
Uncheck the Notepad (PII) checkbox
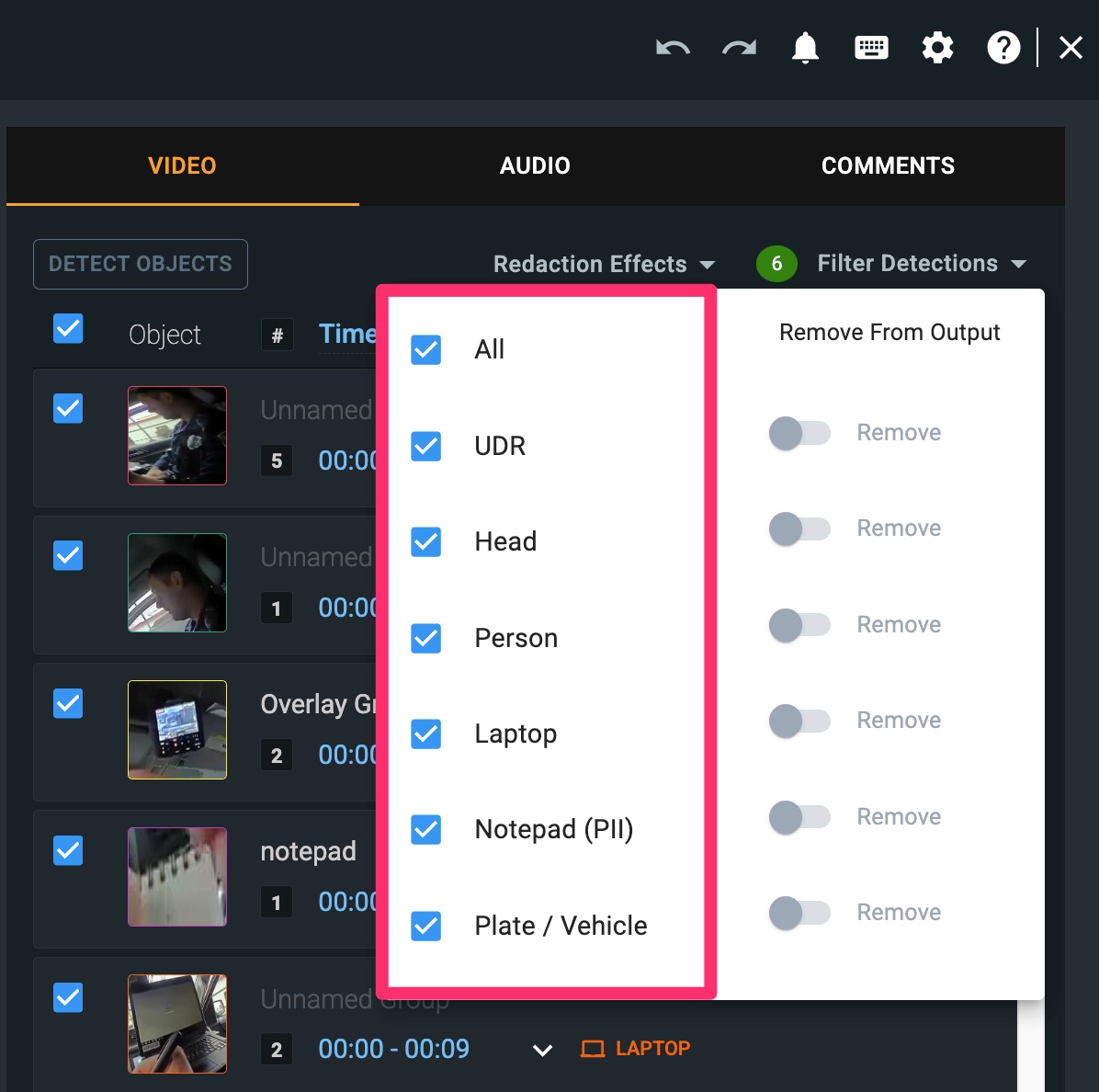coord(426,830)
